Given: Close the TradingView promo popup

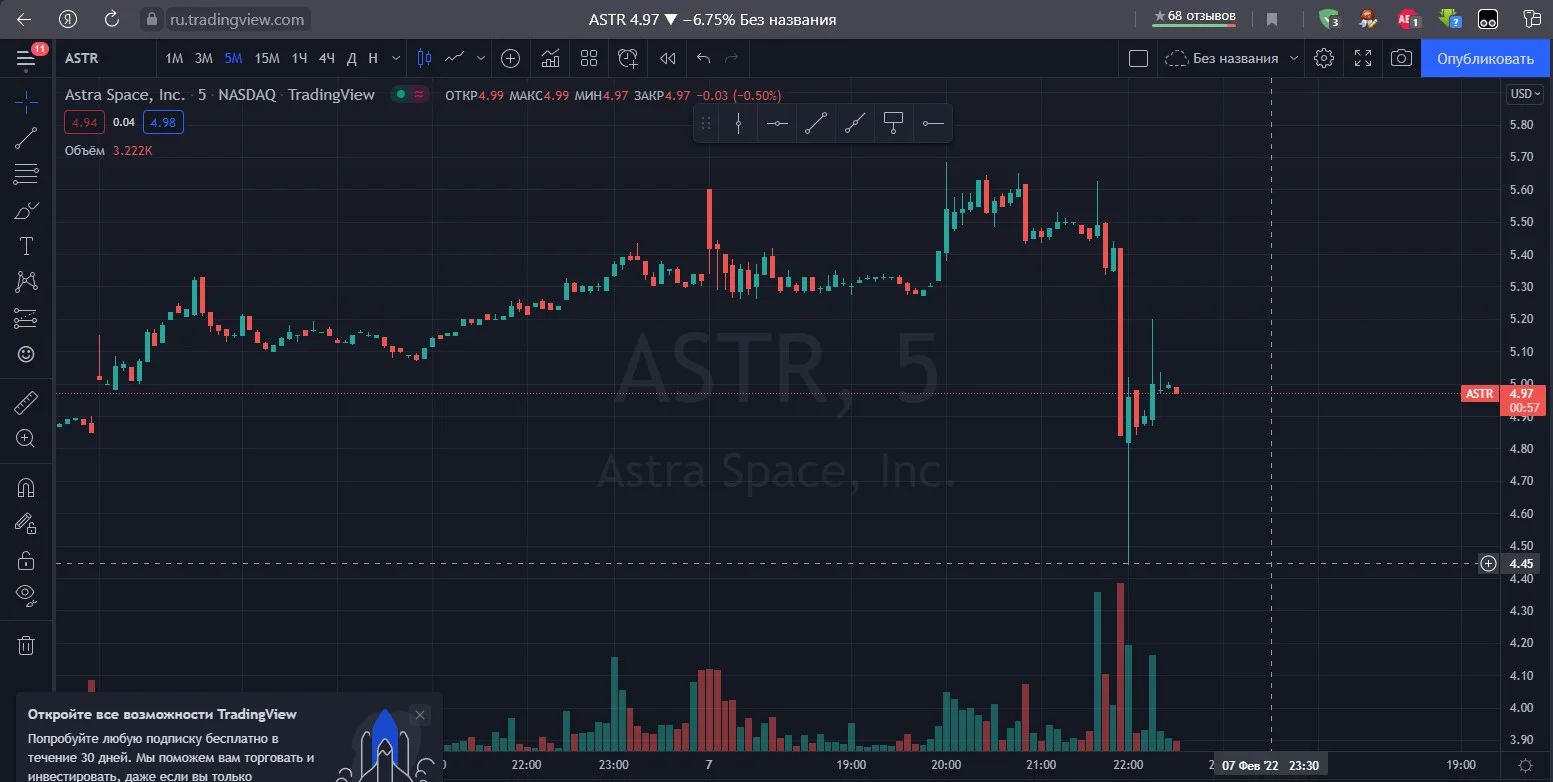Looking at the screenshot, I should (420, 715).
